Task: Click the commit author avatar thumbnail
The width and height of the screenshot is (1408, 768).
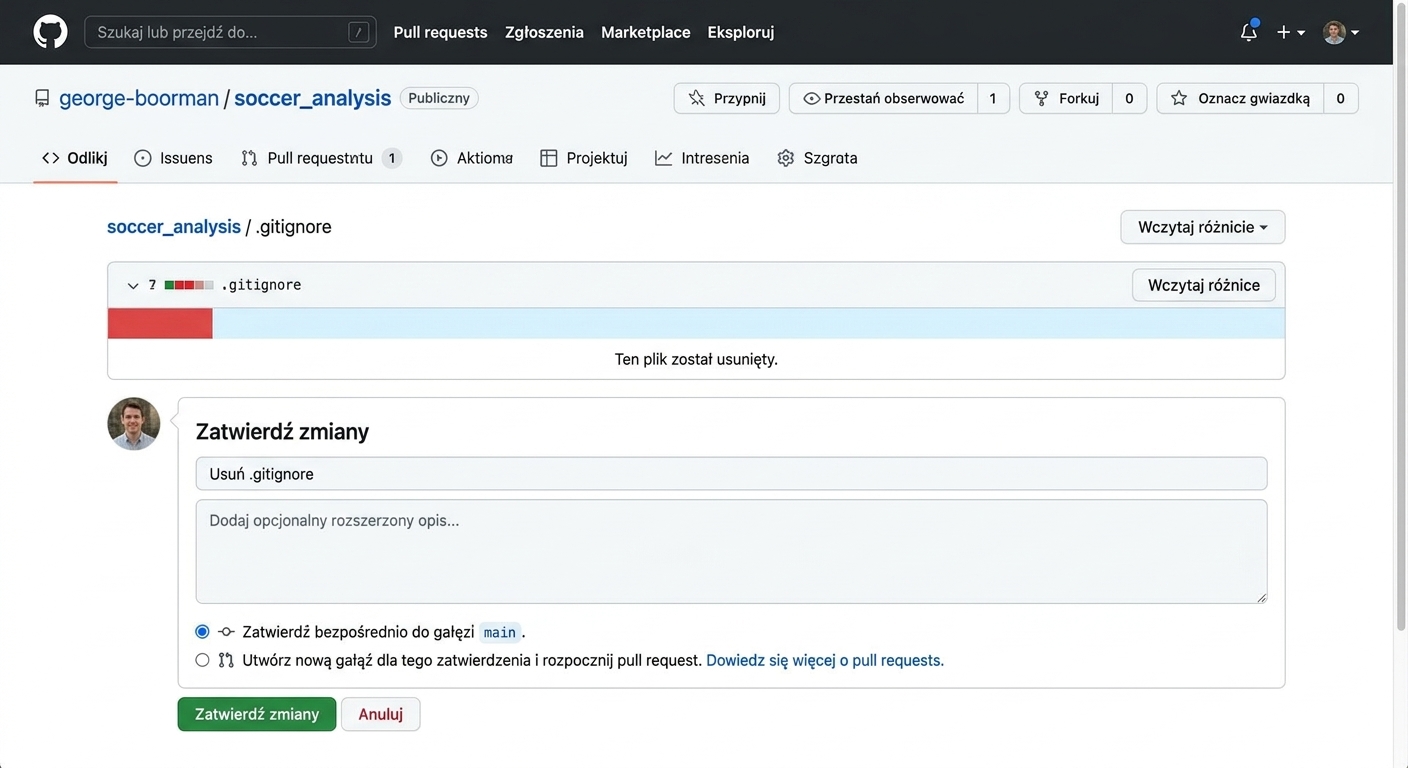Action: (134, 424)
